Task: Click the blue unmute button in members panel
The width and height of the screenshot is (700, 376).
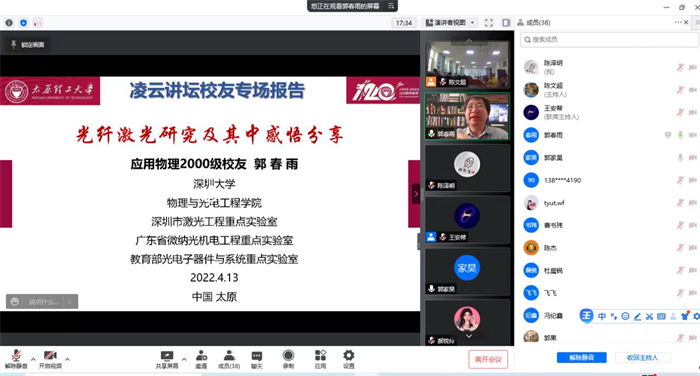Action: coord(582,357)
